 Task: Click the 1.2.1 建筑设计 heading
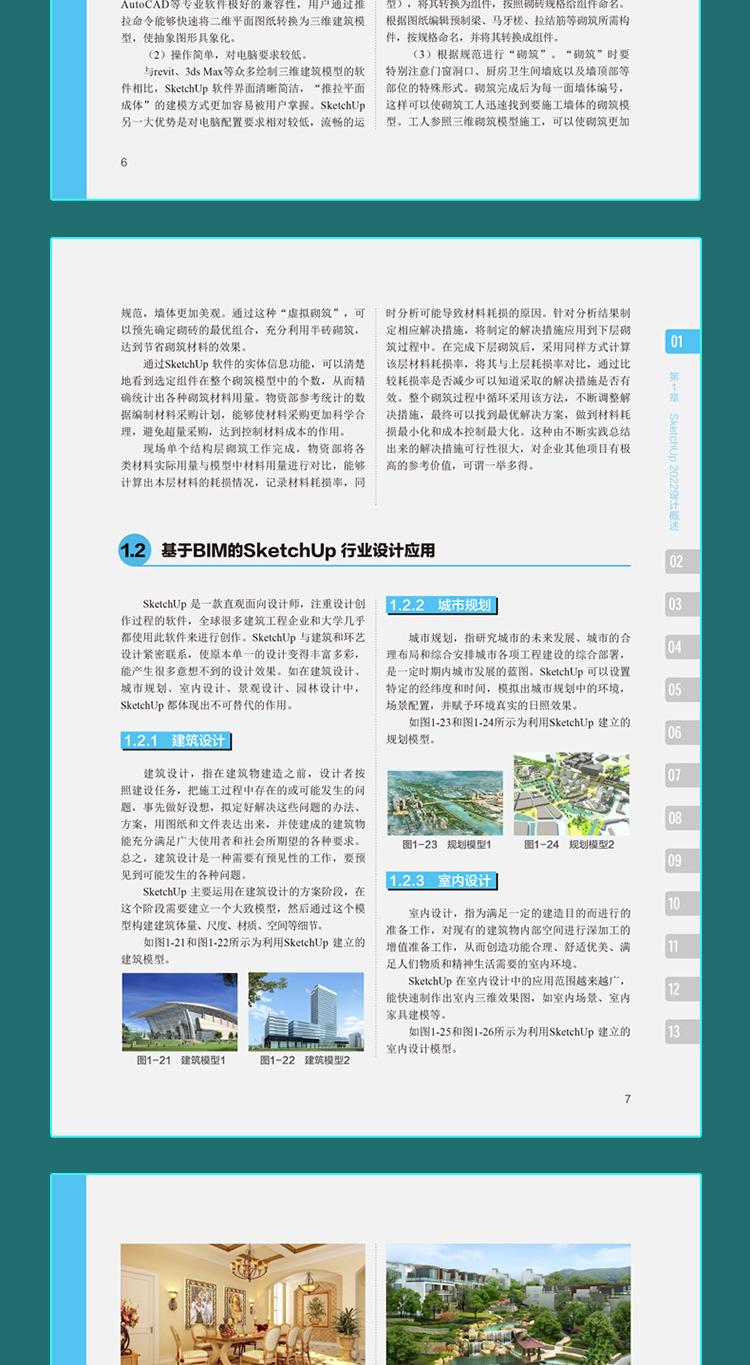click(x=175, y=741)
